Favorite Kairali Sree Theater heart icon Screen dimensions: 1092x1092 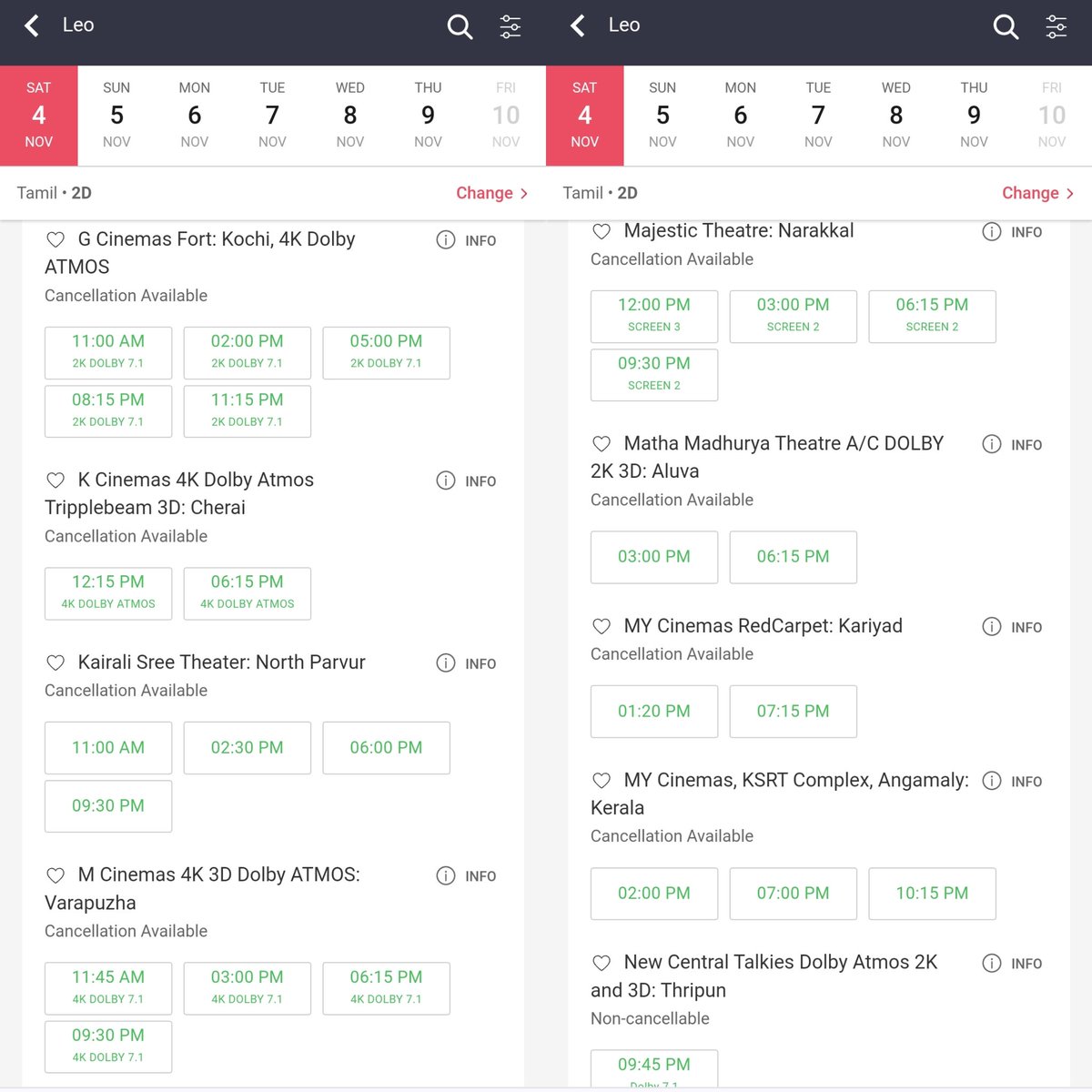point(56,662)
